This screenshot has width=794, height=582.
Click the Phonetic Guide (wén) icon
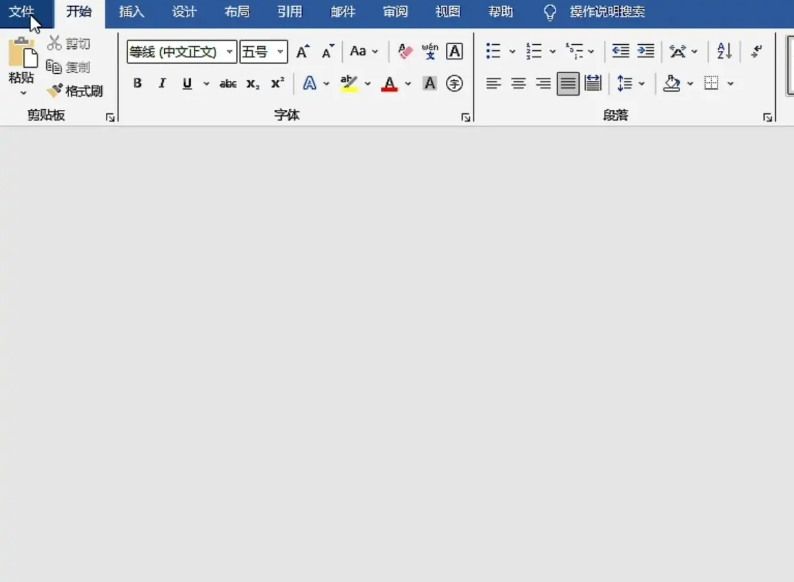(430, 51)
